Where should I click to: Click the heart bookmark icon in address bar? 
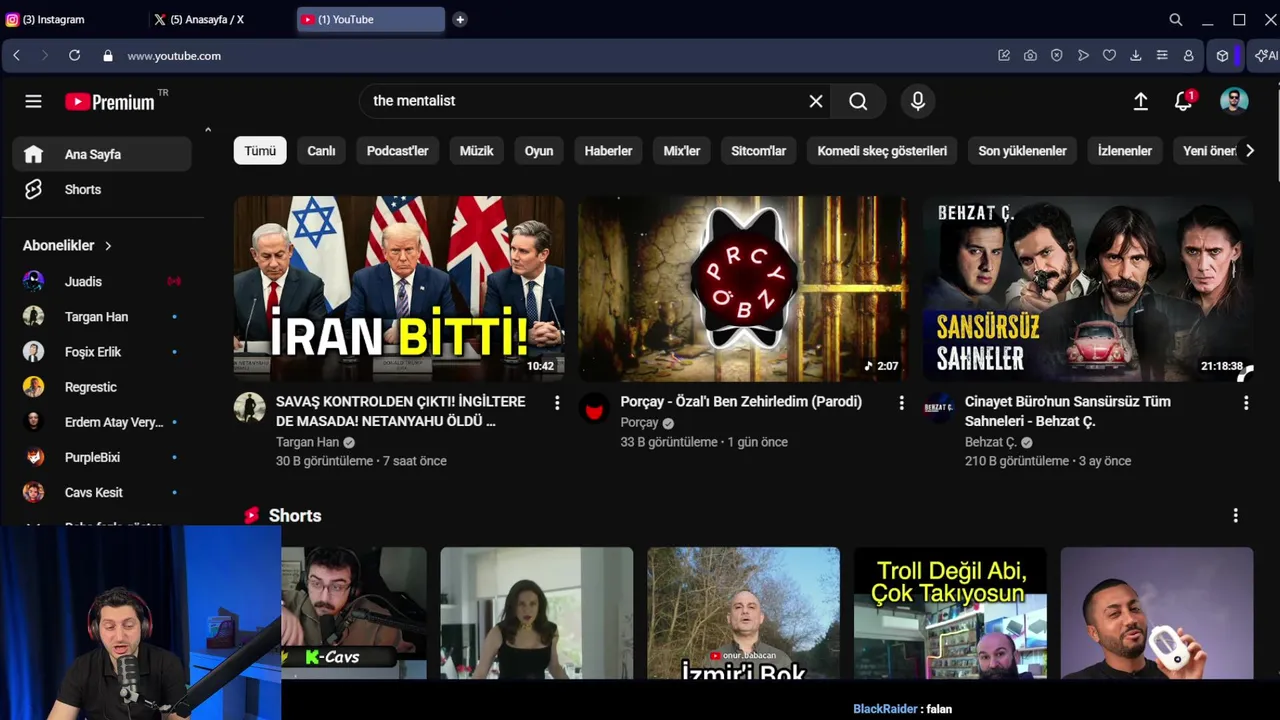point(1109,56)
